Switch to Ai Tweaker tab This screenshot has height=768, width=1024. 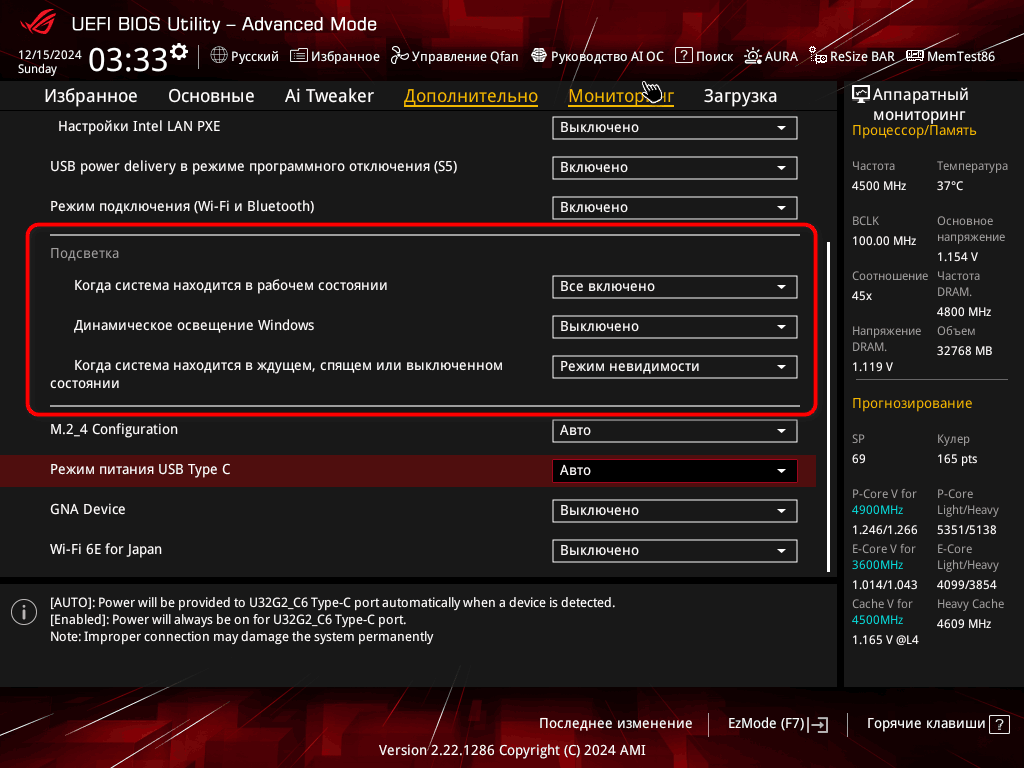point(329,96)
